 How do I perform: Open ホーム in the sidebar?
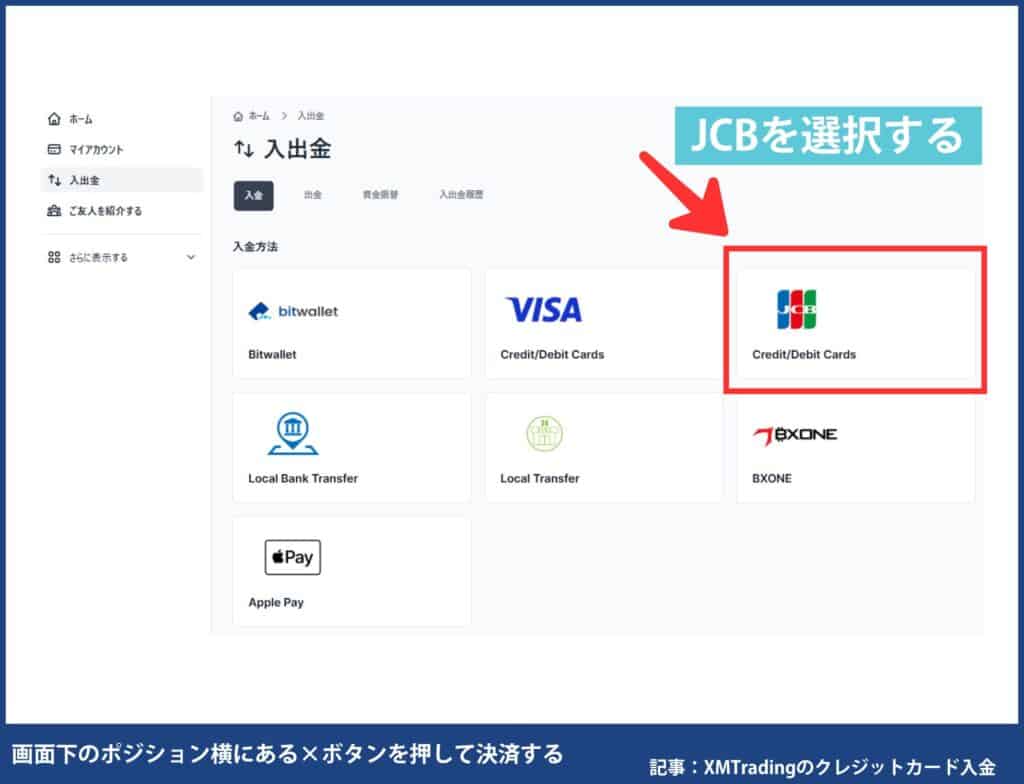[81, 120]
